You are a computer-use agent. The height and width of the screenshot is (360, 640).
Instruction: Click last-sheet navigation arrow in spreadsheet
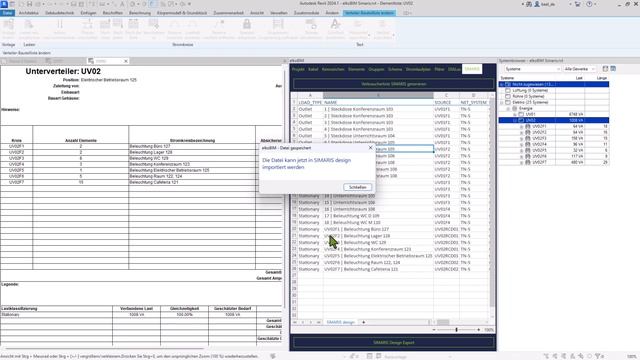click(x=319, y=322)
